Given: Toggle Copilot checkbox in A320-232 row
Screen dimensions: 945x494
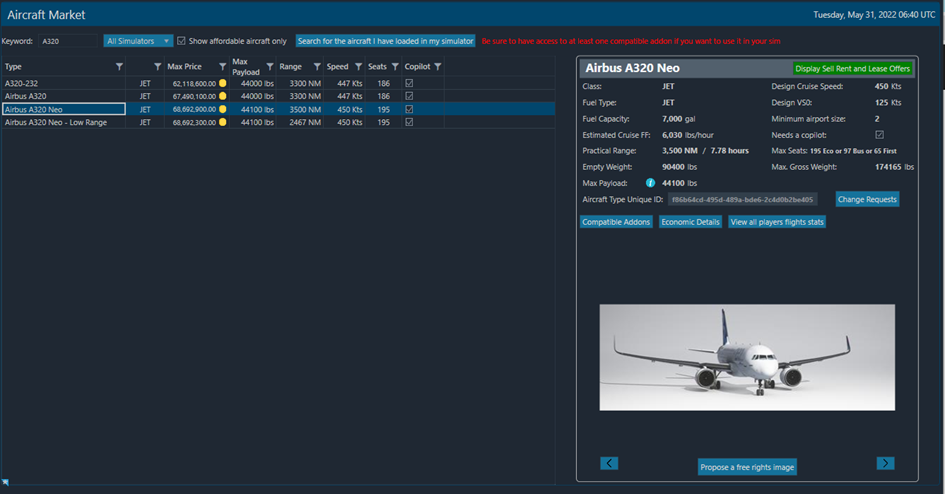Looking at the screenshot, I should click(x=409, y=83).
